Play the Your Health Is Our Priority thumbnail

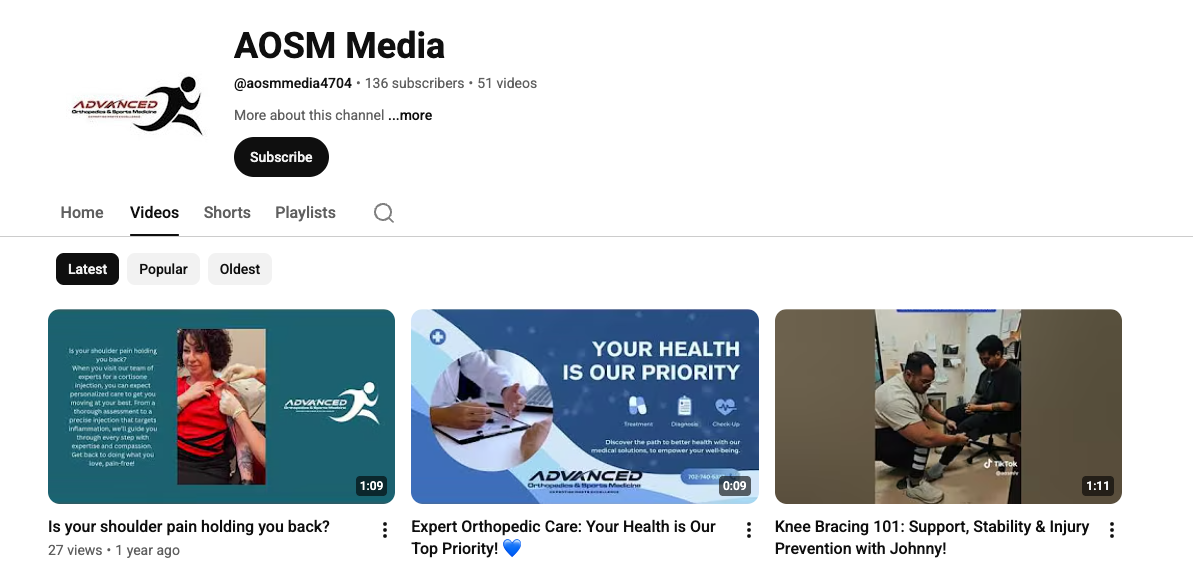click(x=585, y=406)
